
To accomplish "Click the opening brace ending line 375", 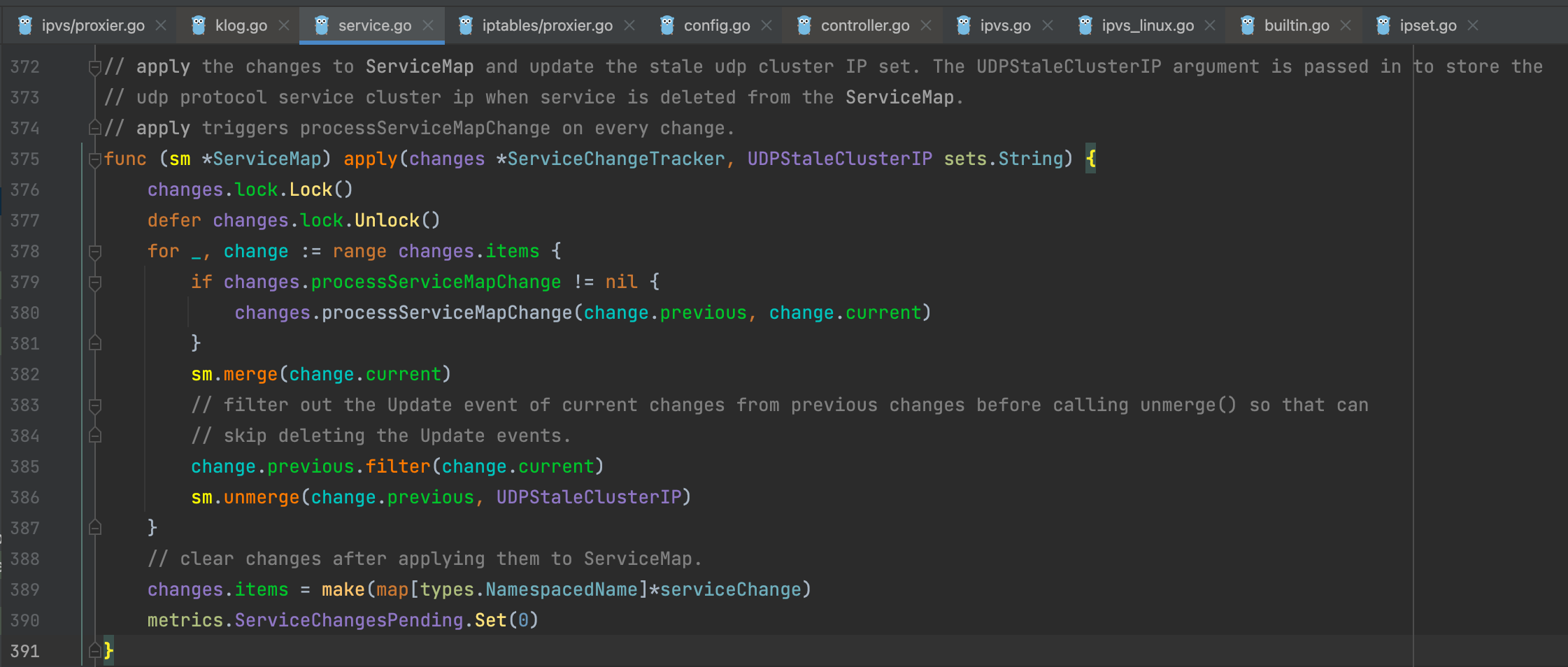I will pyautogui.click(x=1090, y=159).
